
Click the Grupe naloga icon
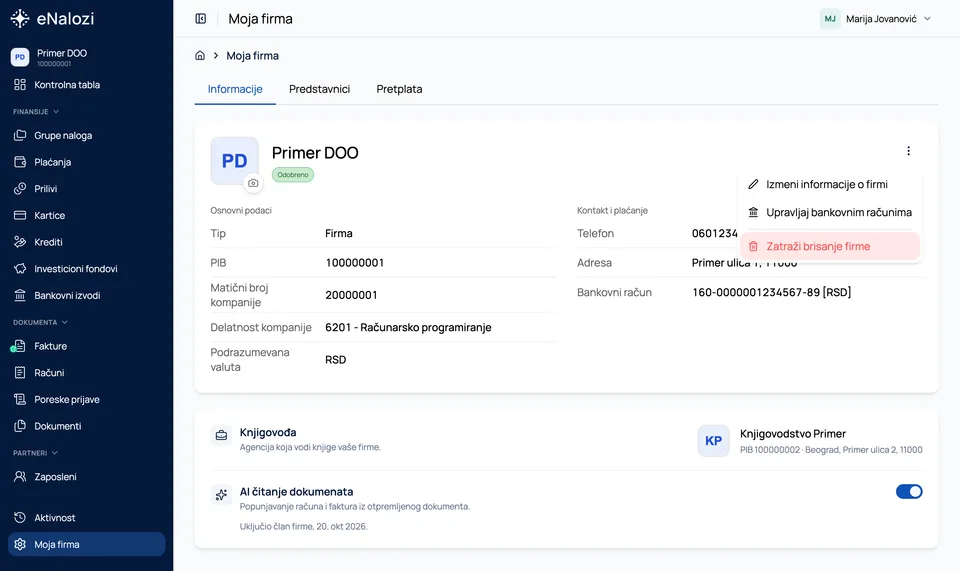pyautogui.click(x=20, y=135)
